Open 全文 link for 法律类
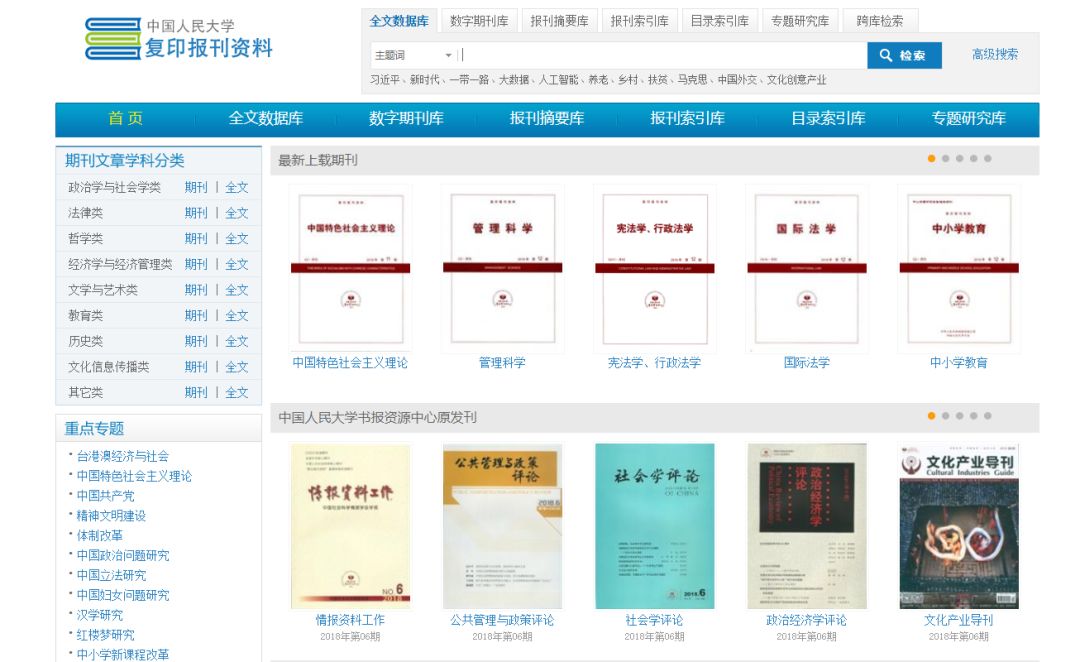The height and width of the screenshot is (662, 1080). click(x=236, y=213)
